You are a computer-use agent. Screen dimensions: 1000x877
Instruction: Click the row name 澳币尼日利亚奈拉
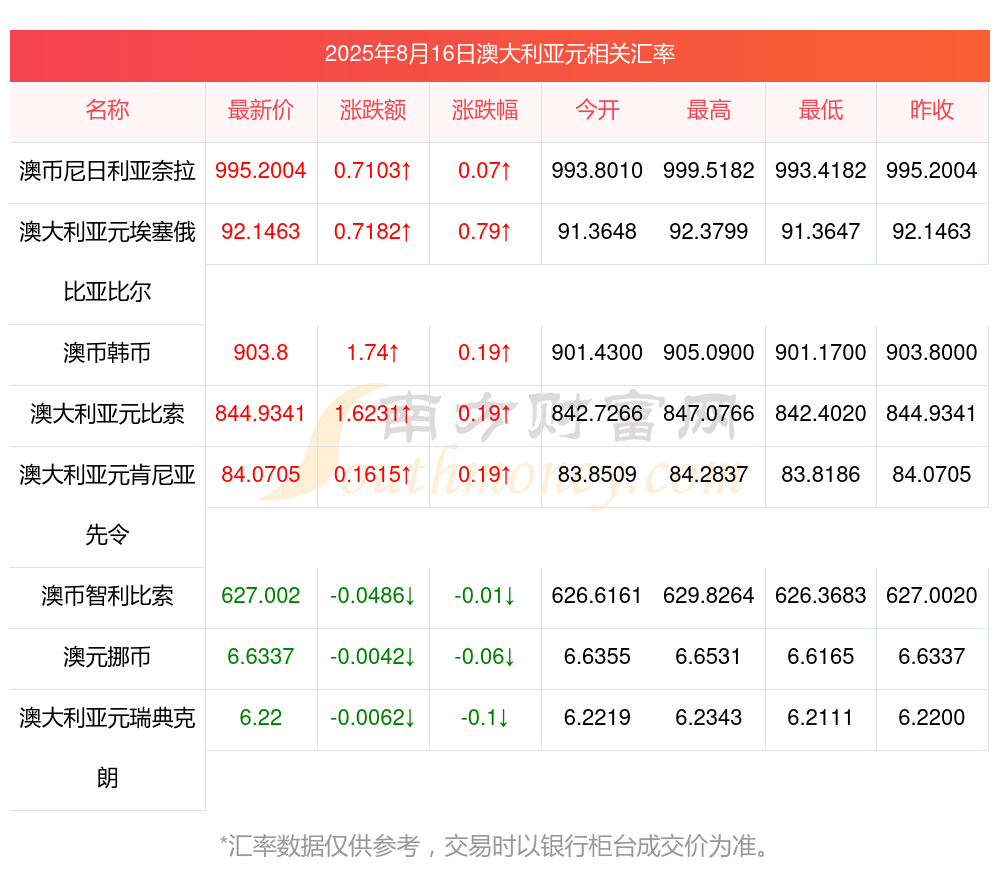coord(107,171)
